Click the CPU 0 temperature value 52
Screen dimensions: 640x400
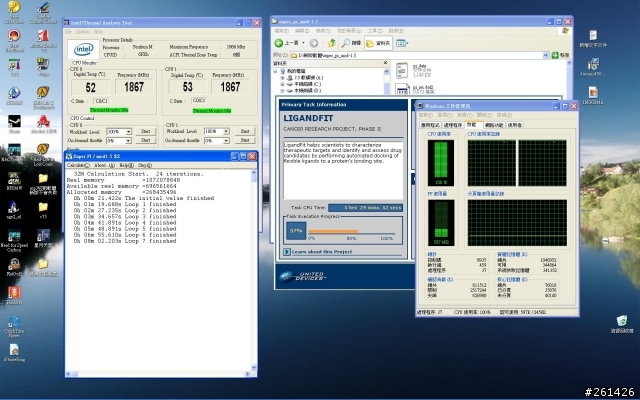[91, 87]
